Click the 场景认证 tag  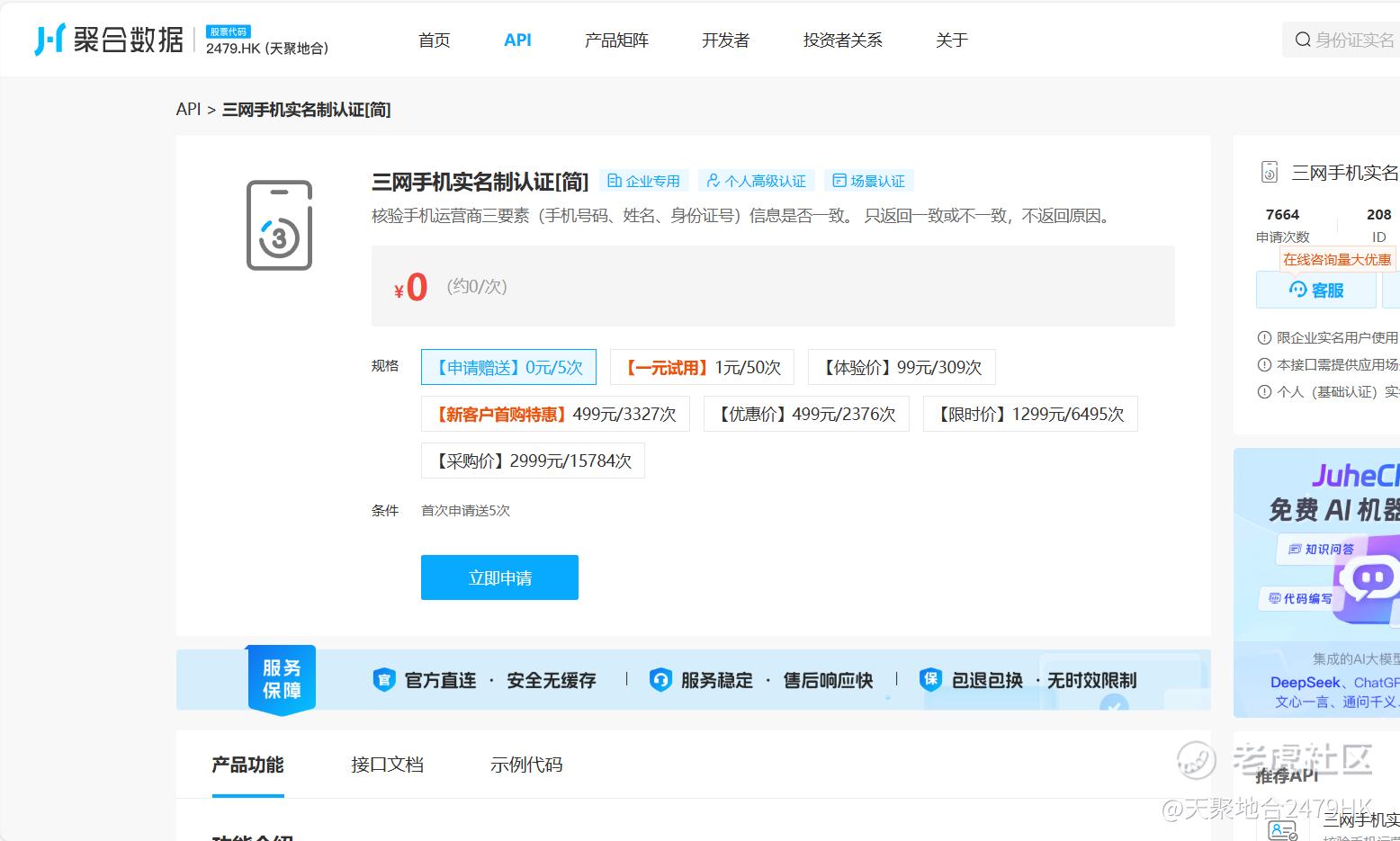(869, 181)
